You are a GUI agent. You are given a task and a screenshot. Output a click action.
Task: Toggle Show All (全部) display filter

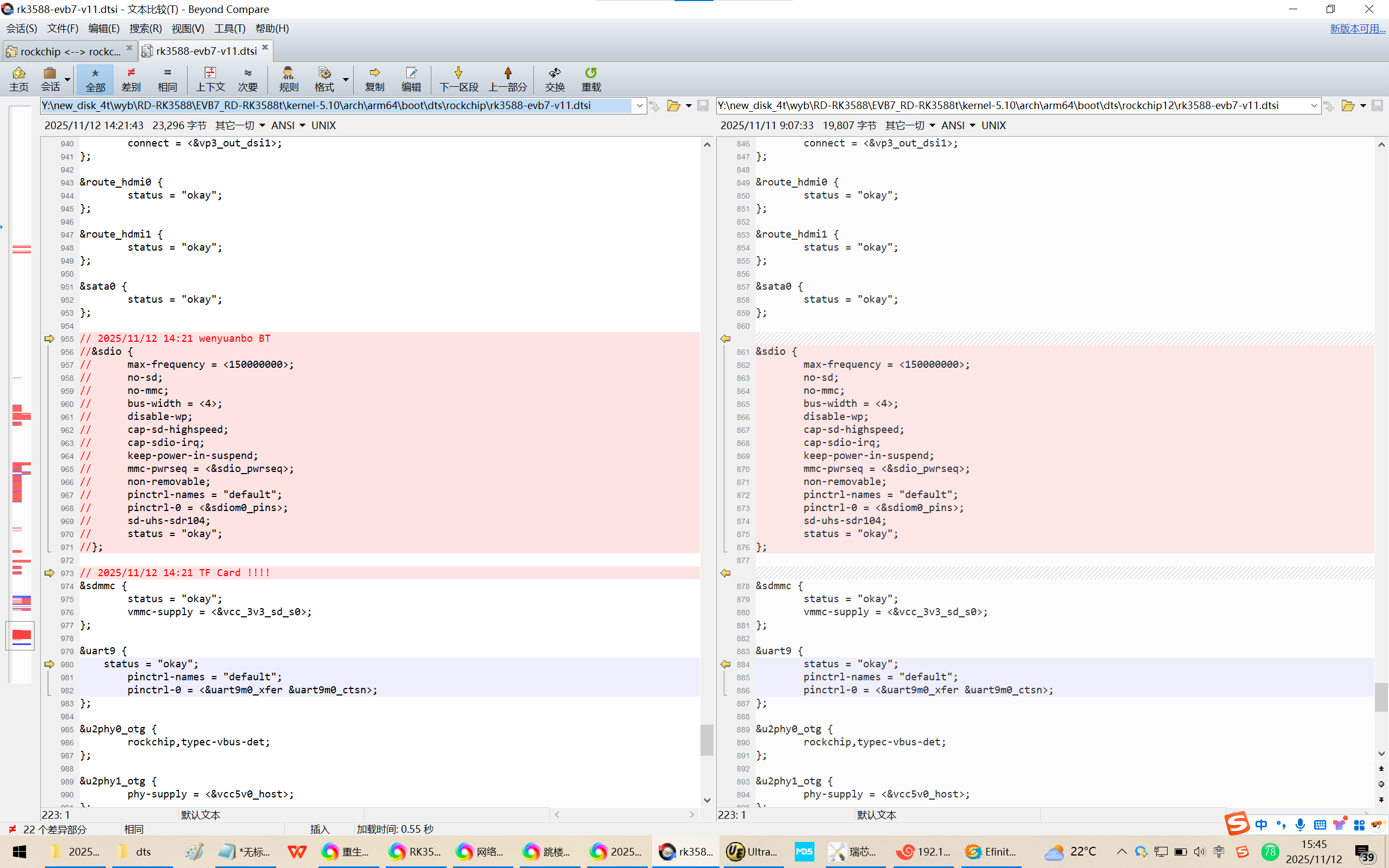point(95,79)
